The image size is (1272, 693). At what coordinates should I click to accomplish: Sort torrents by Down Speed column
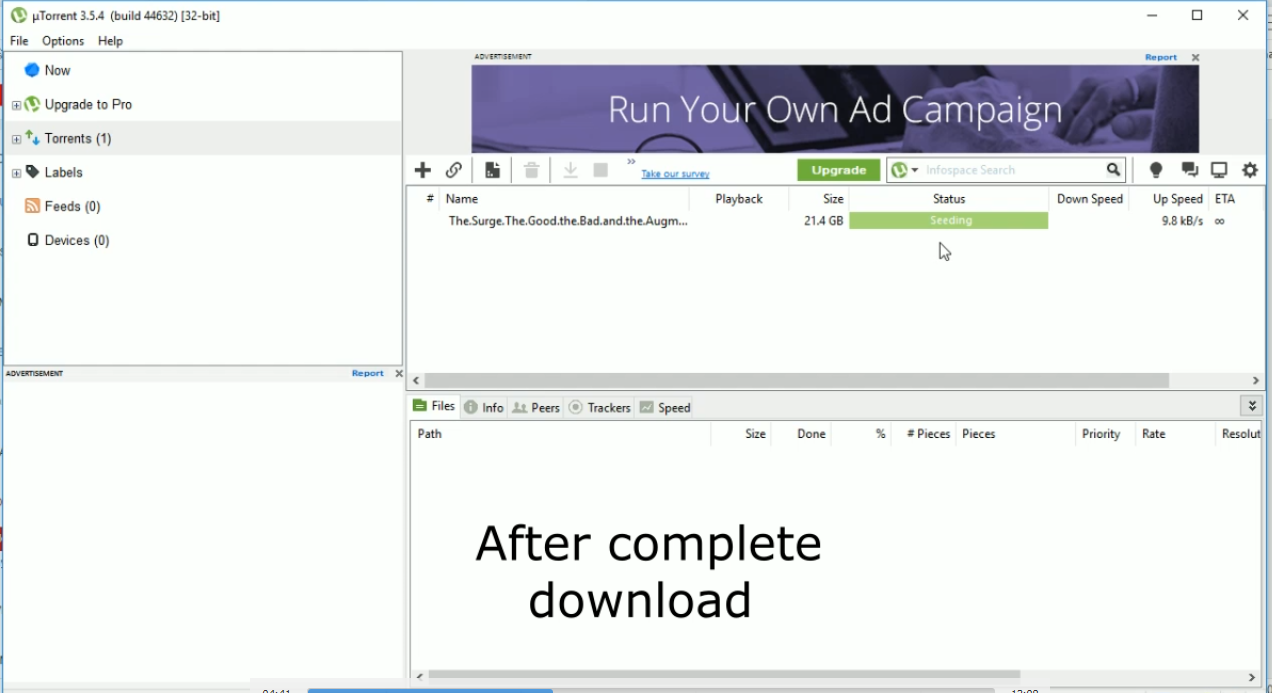[x=1089, y=199]
